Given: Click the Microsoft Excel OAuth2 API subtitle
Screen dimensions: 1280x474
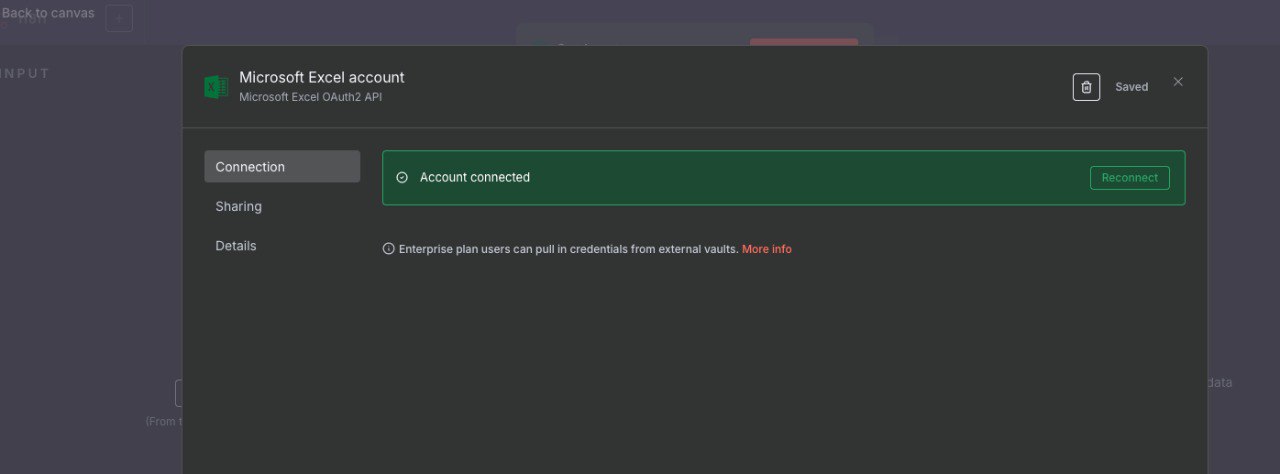Looking at the screenshot, I should [310, 97].
